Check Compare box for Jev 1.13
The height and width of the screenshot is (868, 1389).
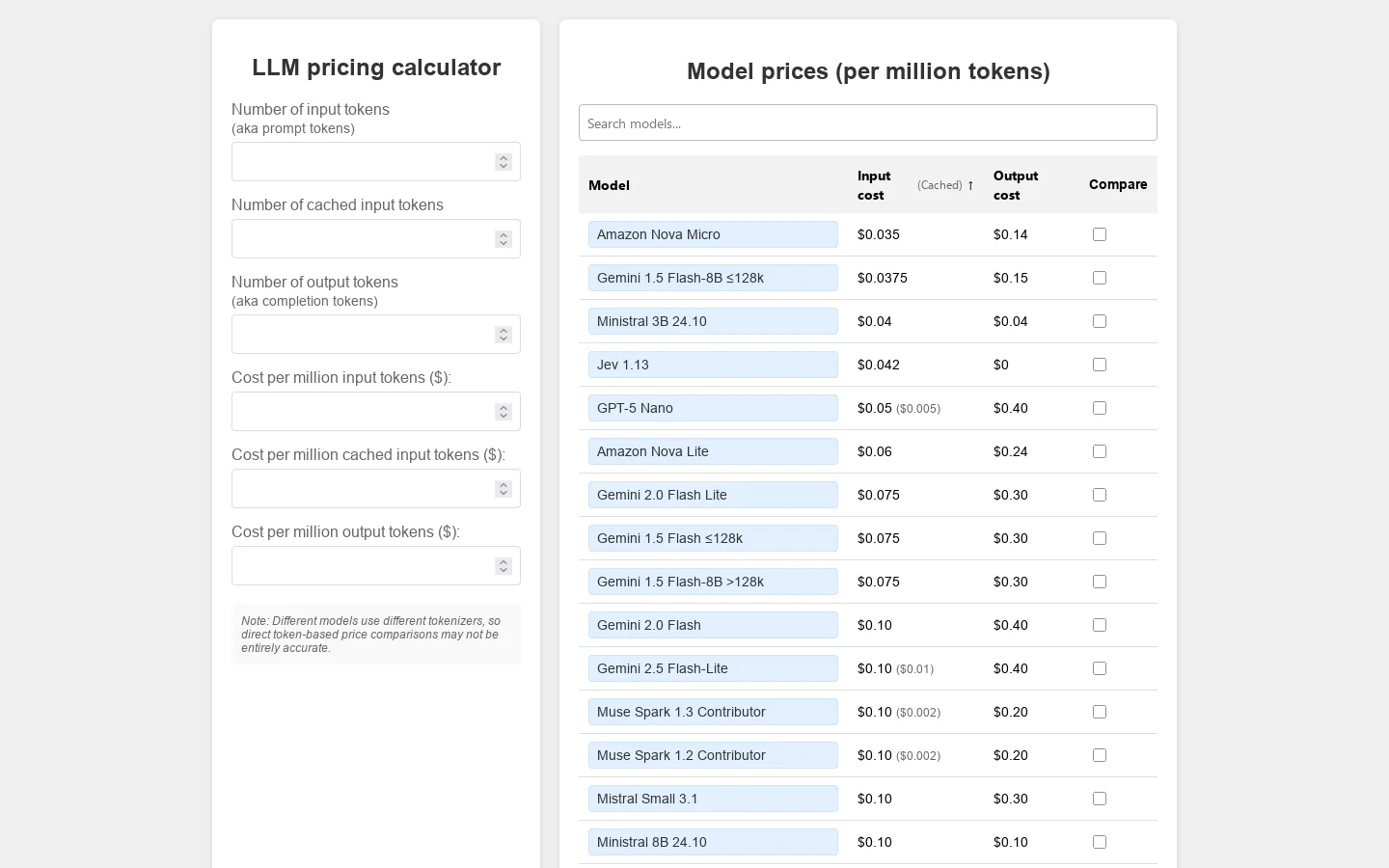[x=1100, y=365]
